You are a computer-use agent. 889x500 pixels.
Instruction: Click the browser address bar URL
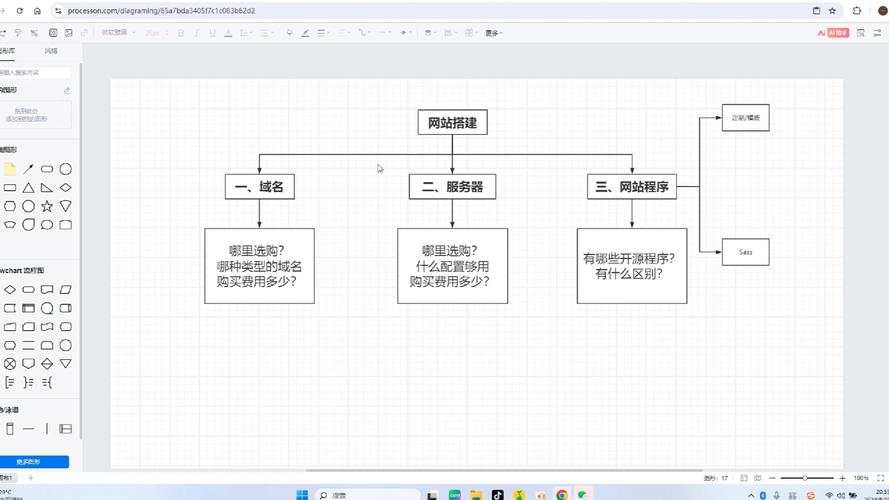pyautogui.click(x=161, y=11)
